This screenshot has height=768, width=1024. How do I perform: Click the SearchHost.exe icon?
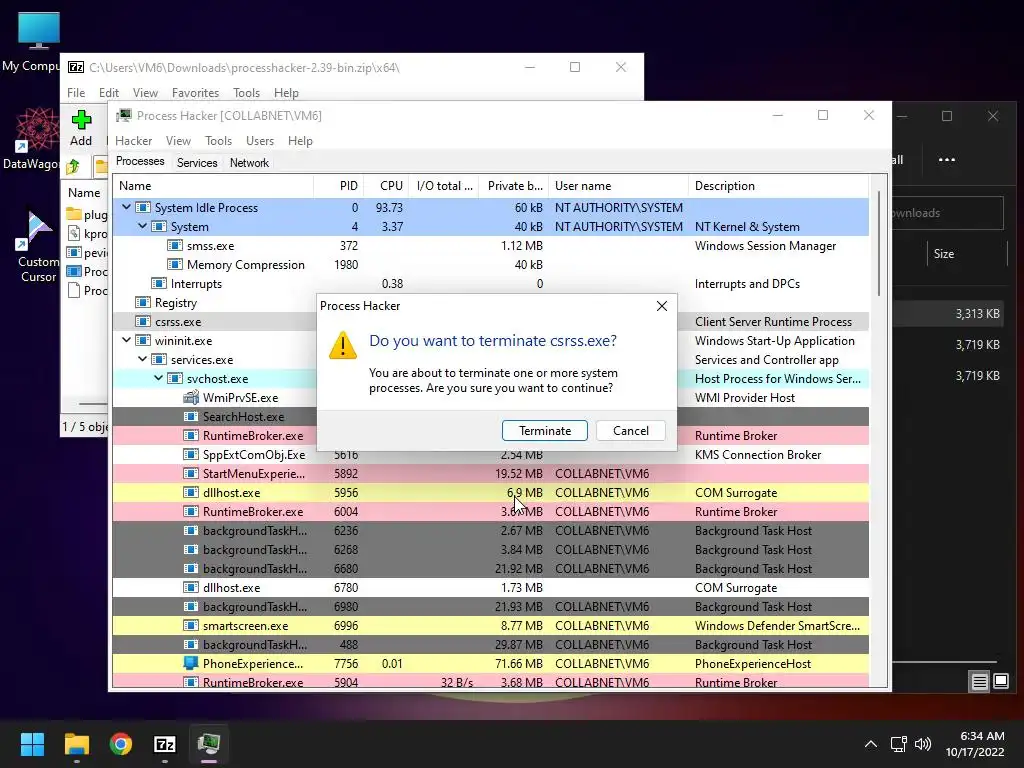(191, 417)
